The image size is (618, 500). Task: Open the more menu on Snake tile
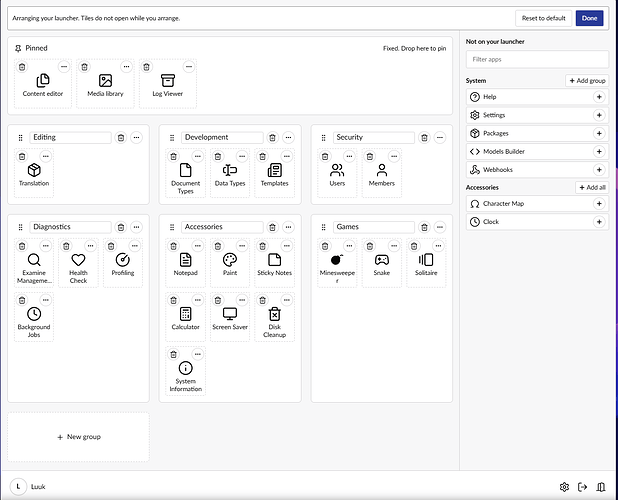tap(394, 246)
